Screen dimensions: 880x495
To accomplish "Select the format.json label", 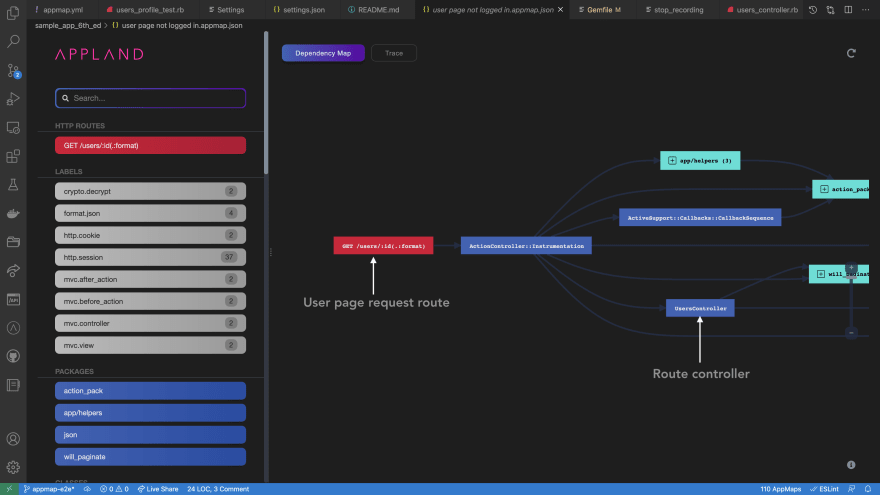I will pos(150,213).
